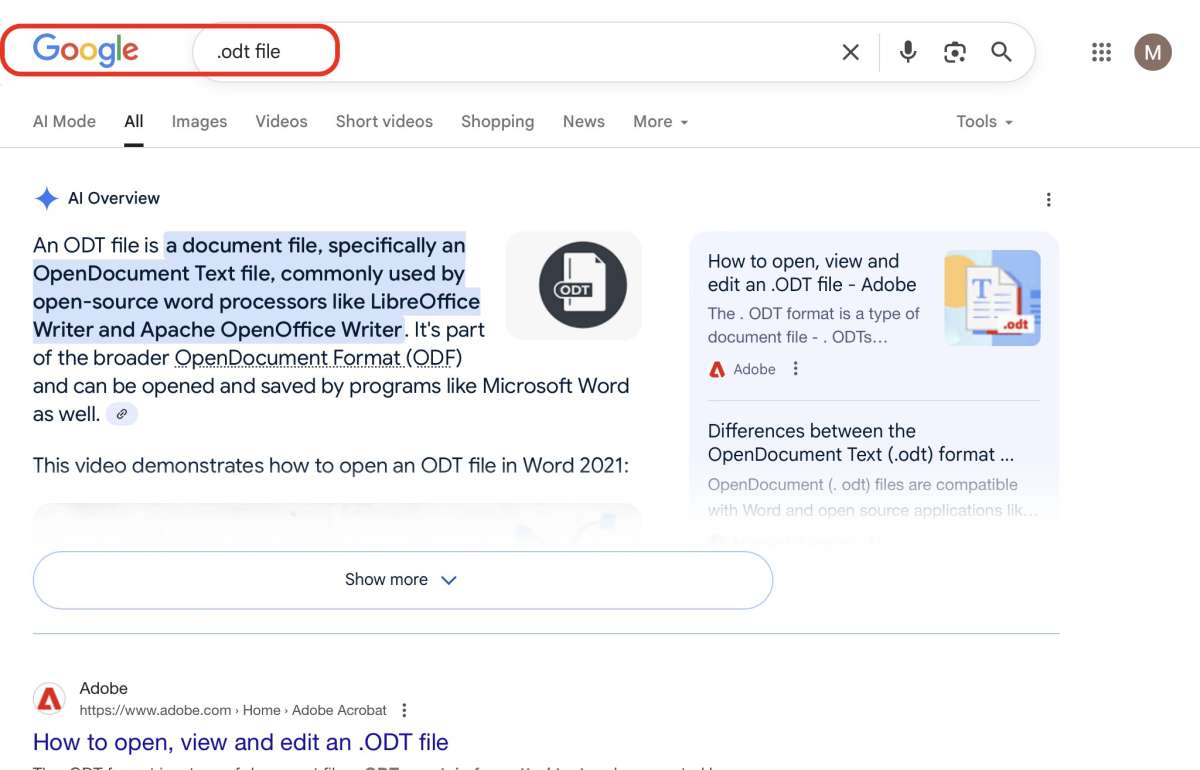Click the source link chip after 'as well.'
This screenshot has height=770, width=1200.
[122, 414]
